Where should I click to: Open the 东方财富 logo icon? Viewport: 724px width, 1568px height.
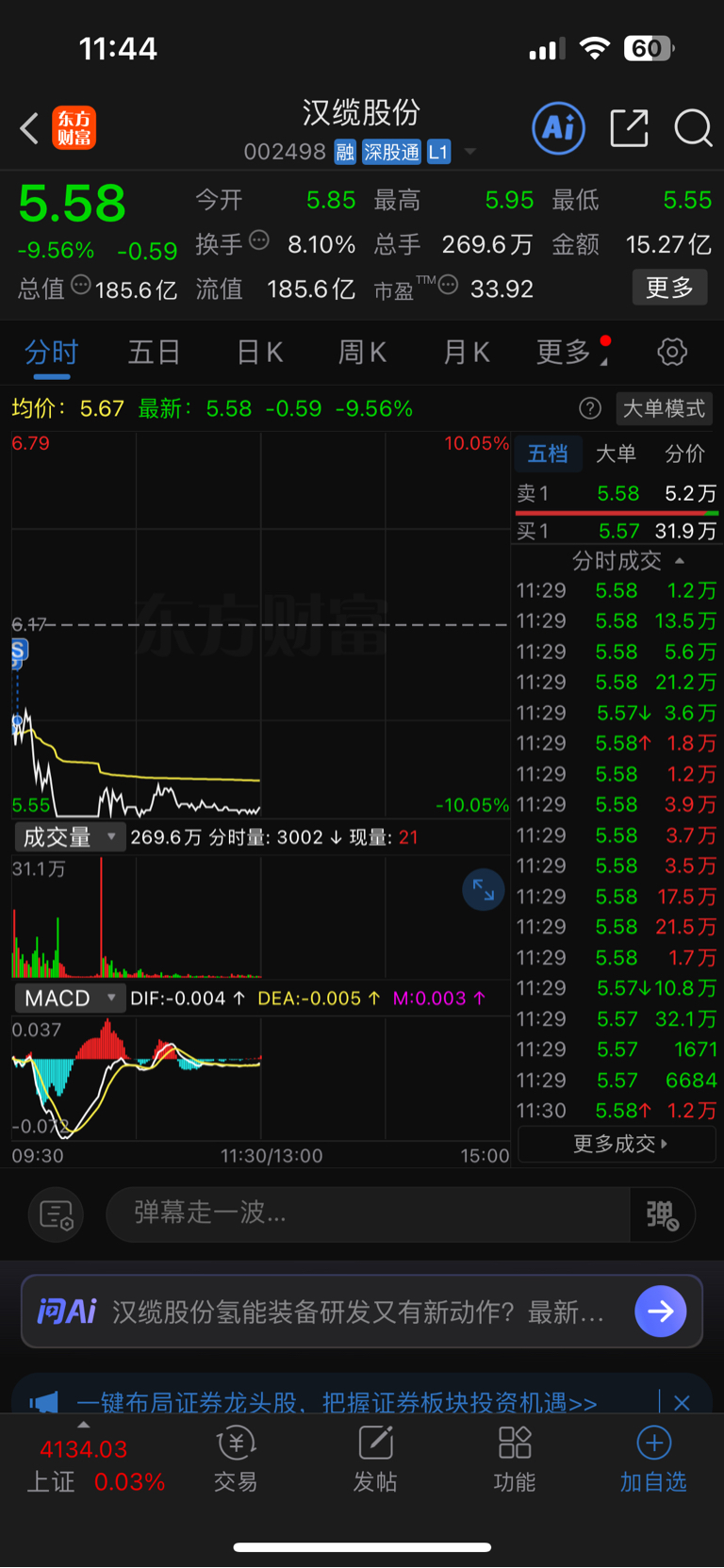tap(74, 128)
